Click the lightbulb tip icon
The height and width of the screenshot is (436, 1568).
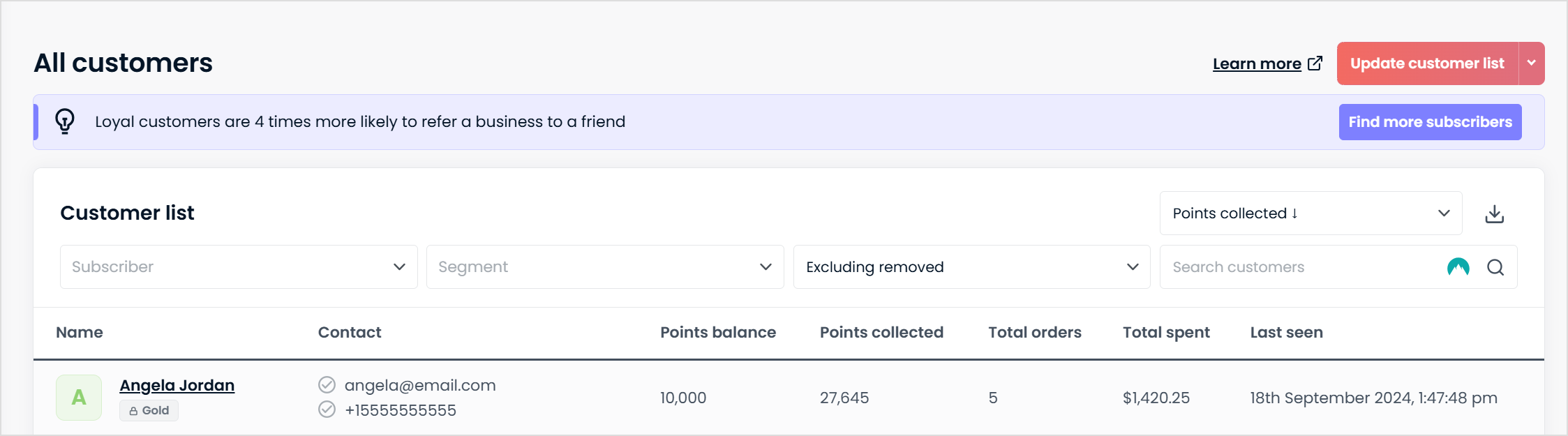pyautogui.click(x=65, y=121)
